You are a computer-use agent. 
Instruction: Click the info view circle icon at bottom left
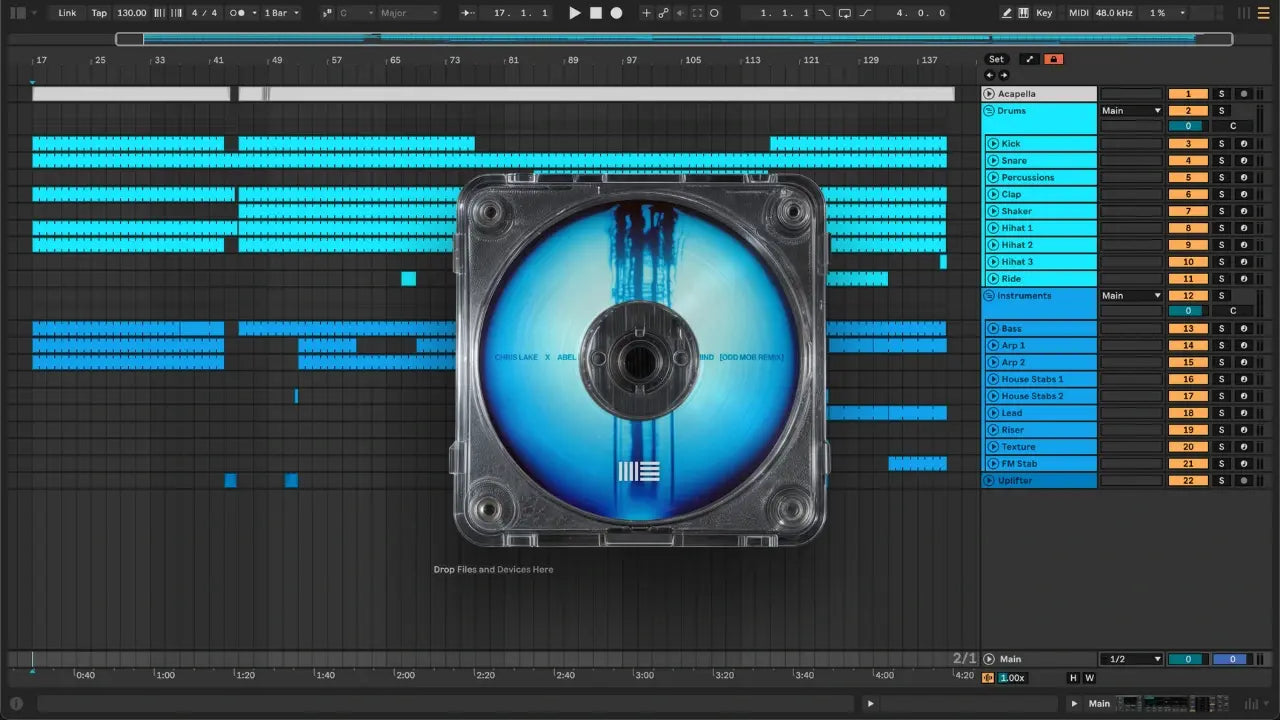tap(16, 703)
